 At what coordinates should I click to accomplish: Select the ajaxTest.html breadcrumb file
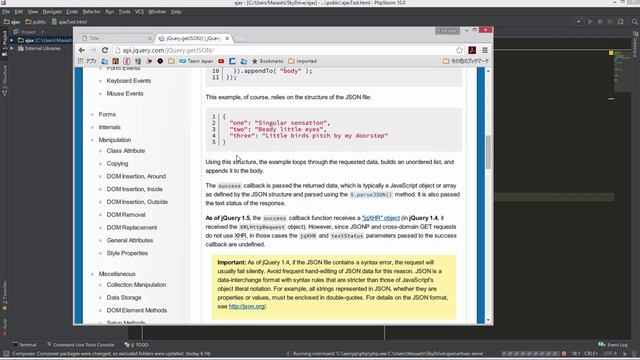[69, 22]
